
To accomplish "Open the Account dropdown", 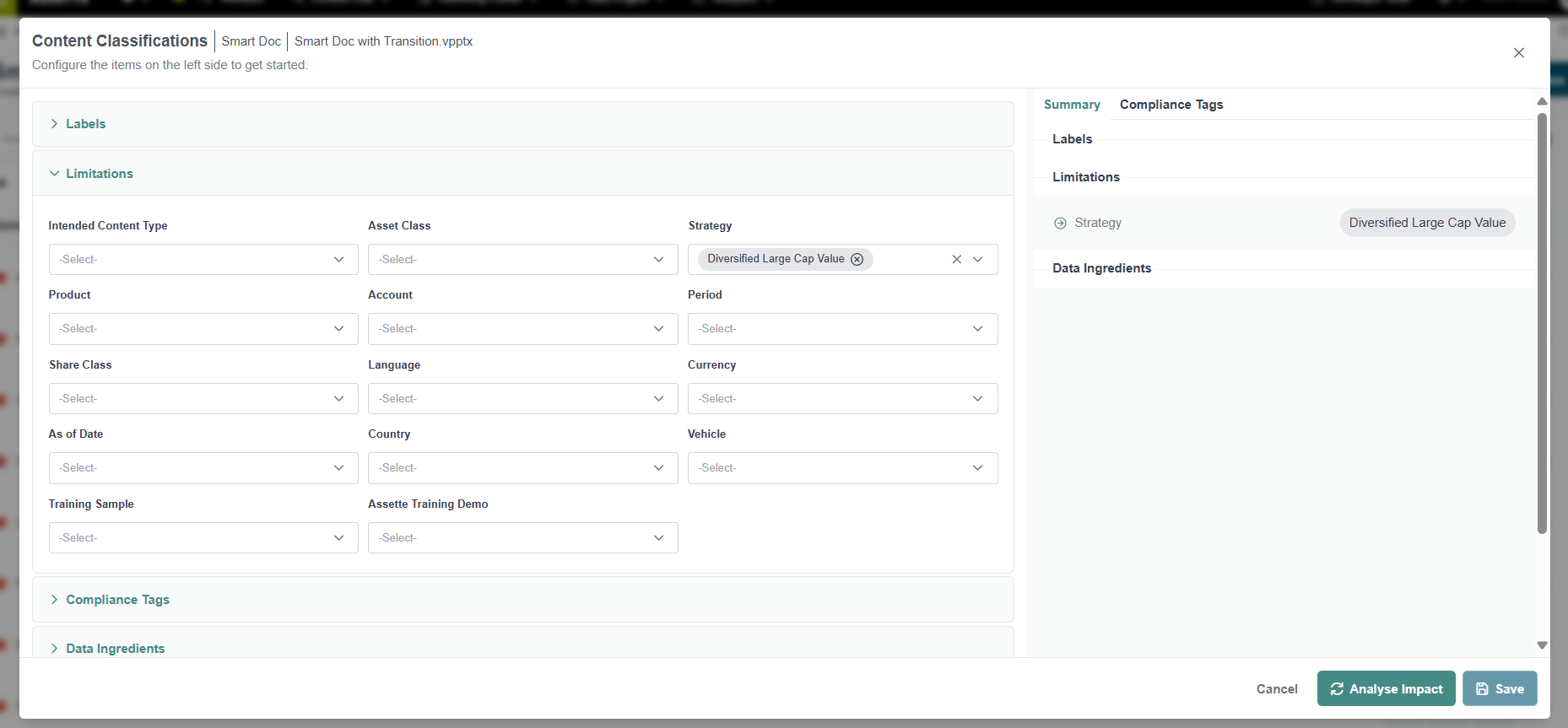I will (x=523, y=329).
